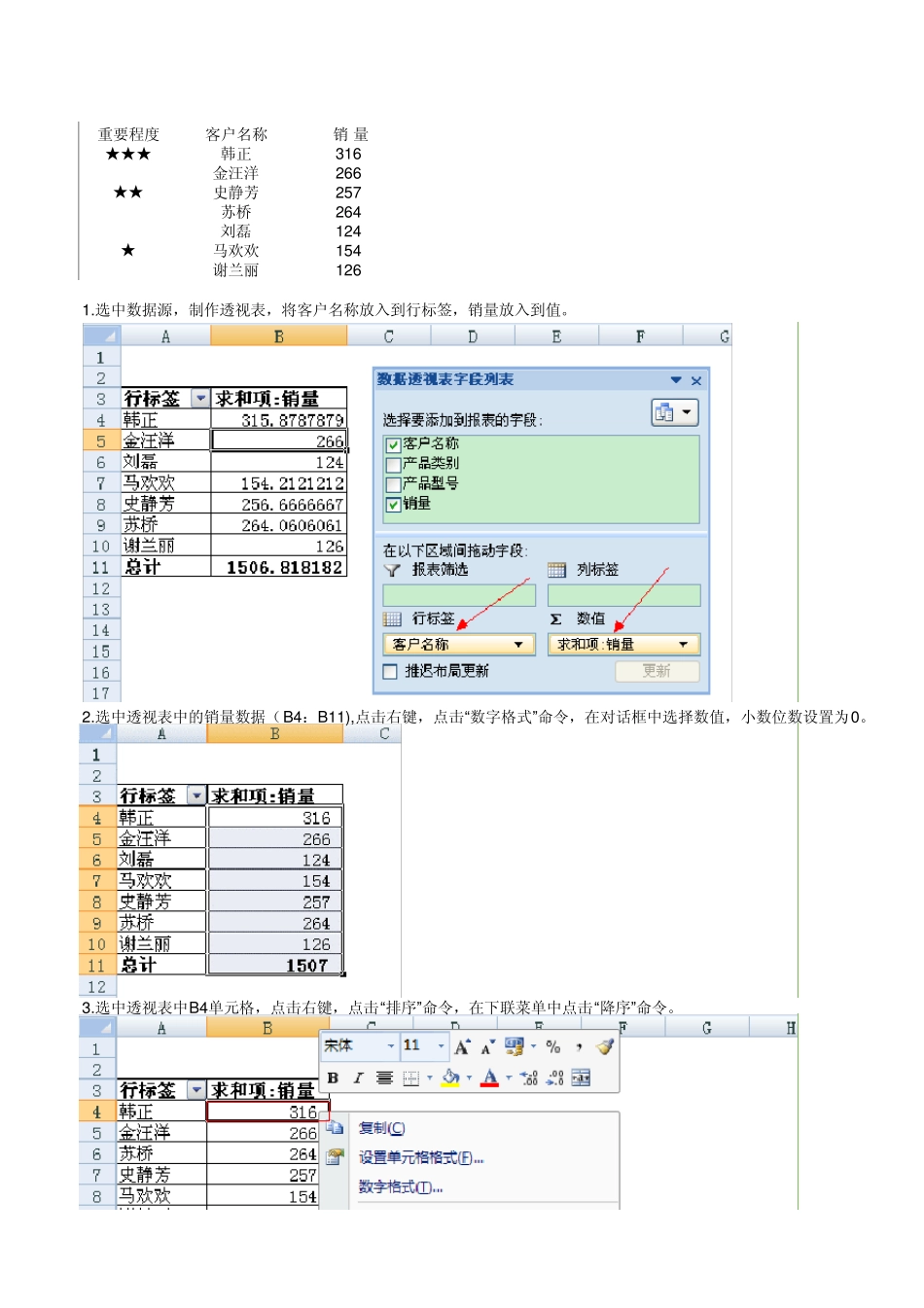
Task: Click the Grow Font icon in the mini toolbar
Action: (462, 1046)
